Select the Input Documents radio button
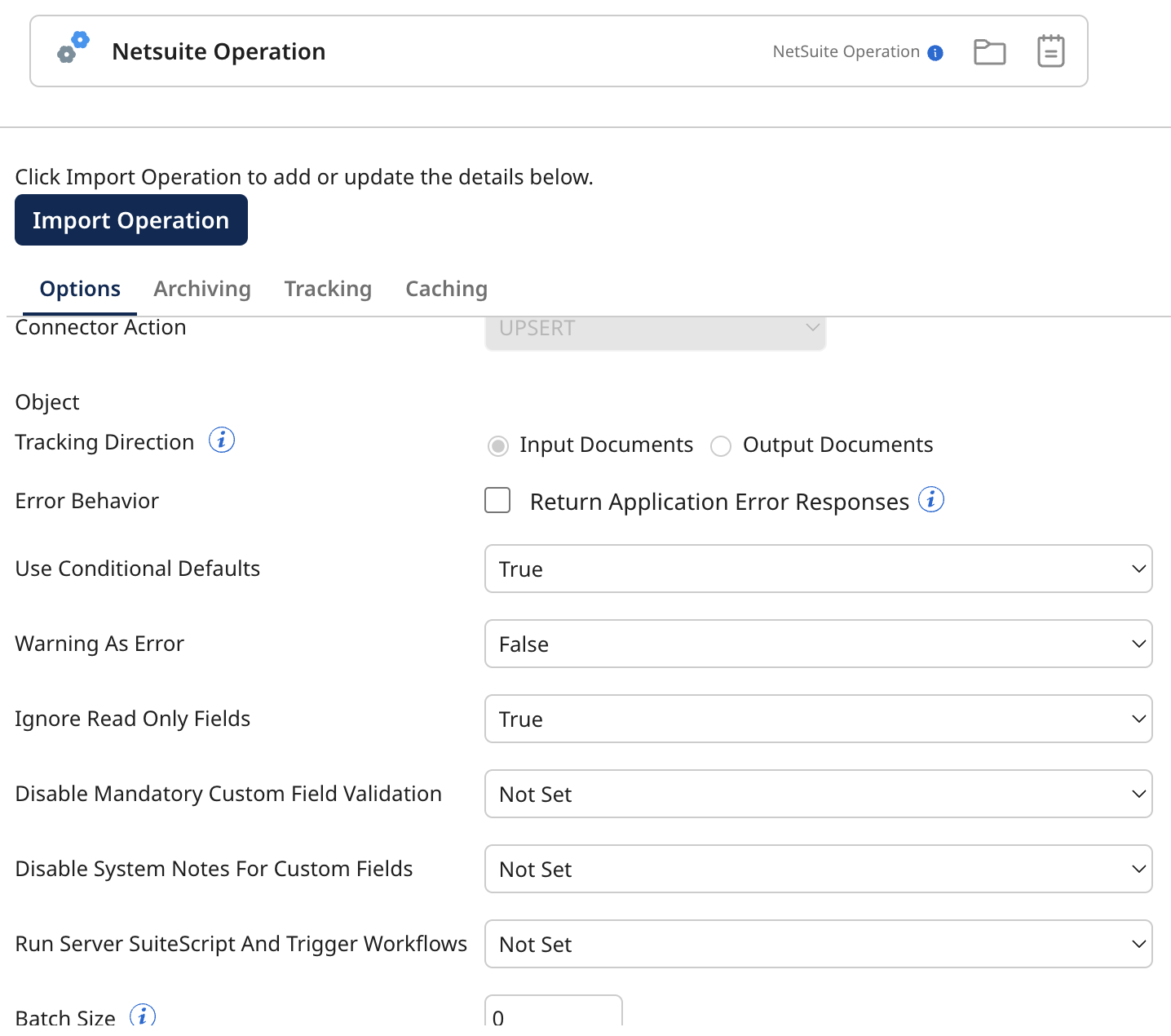 coord(497,445)
